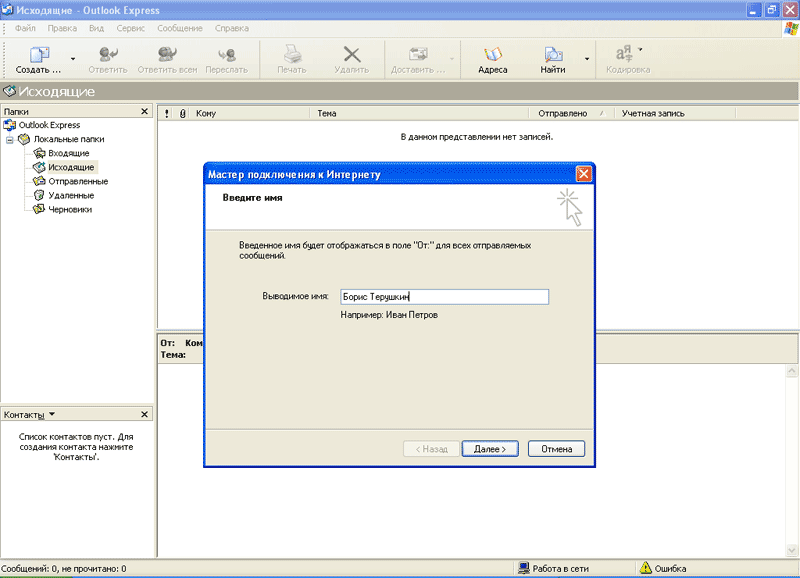The image size is (800, 578).
Task: Open the dropdown arrow next to Создать
Action: click(73, 59)
